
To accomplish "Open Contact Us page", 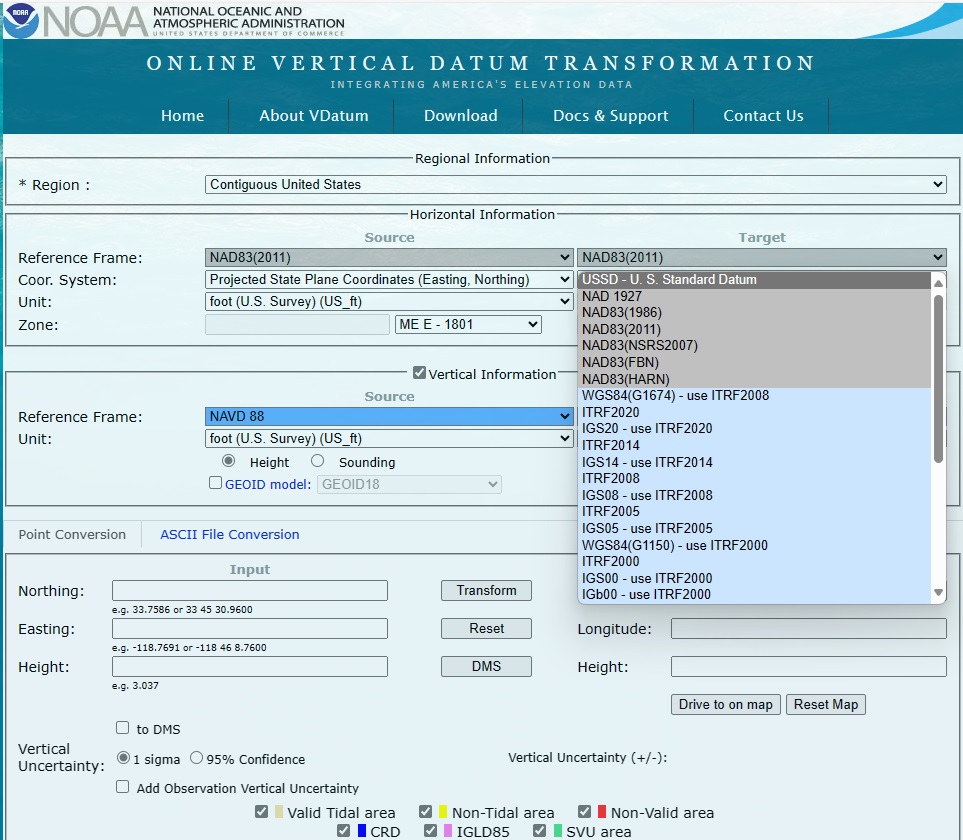I will point(763,115).
